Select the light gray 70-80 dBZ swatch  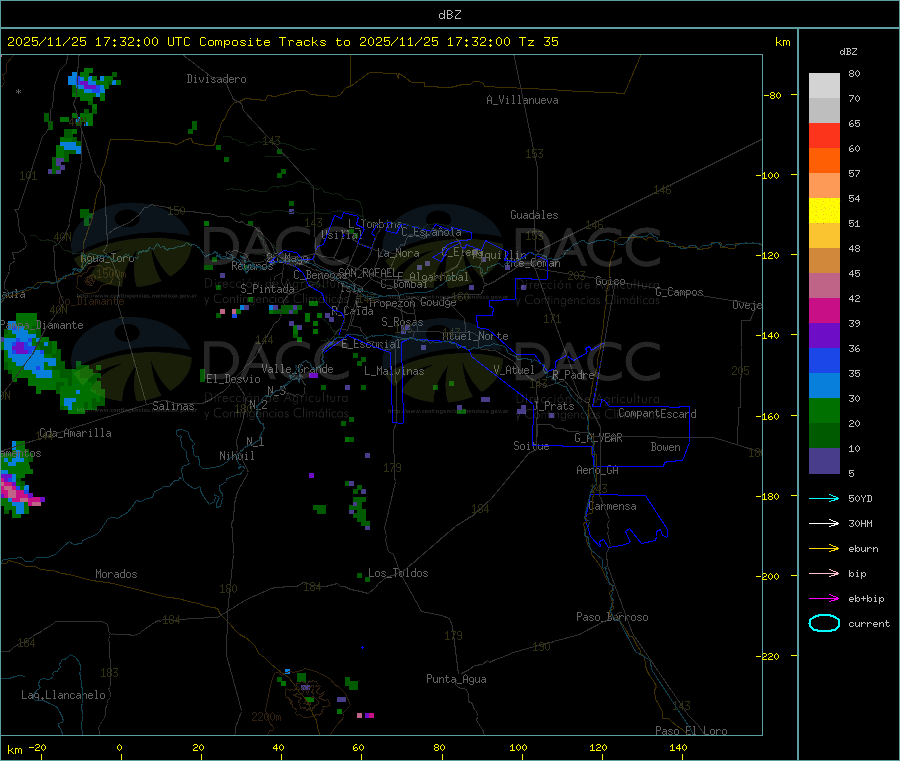(x=824, y=86)
